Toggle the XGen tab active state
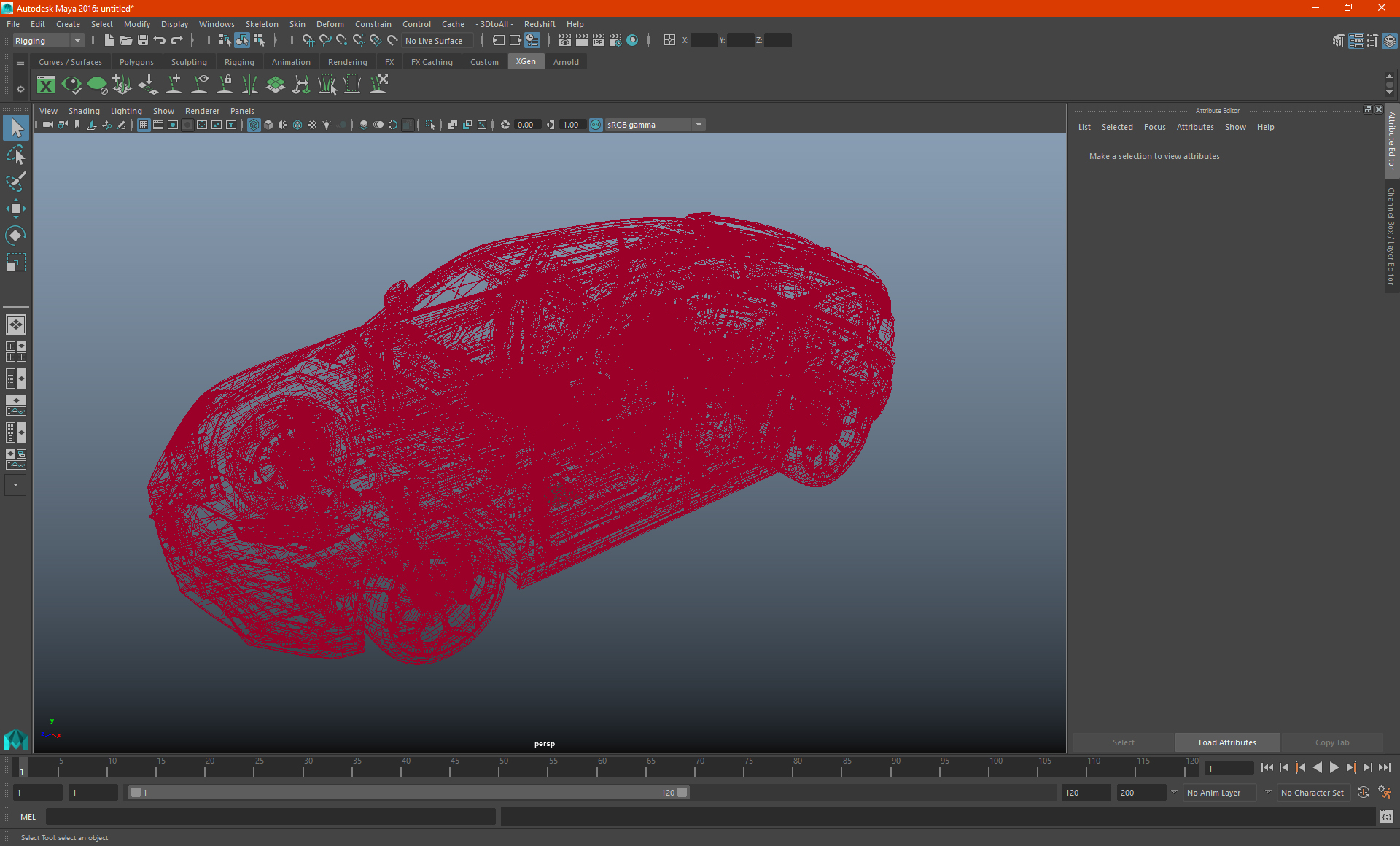 coord(525,62)
